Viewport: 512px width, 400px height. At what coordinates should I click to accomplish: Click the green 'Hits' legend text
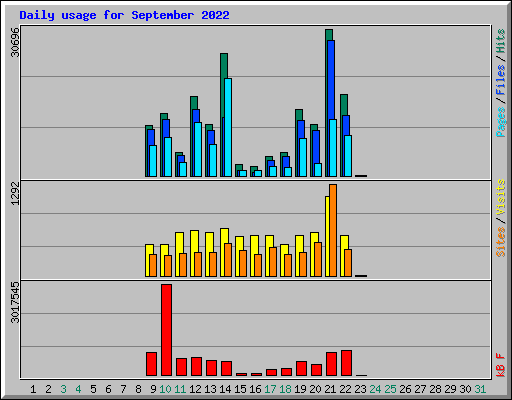point(500,41)
